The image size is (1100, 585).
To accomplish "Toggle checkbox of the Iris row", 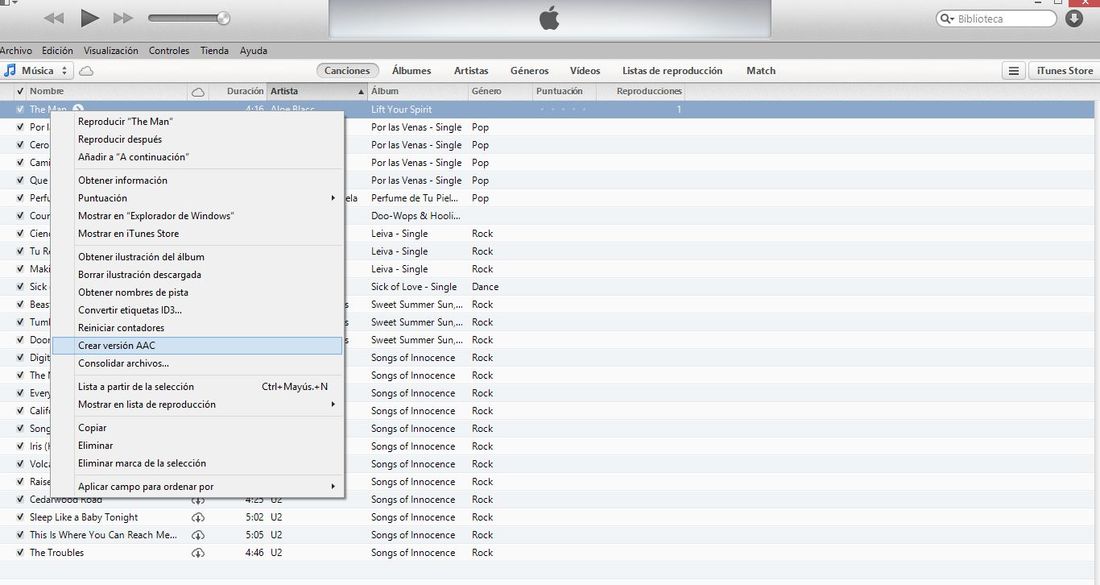I will click(x=20, y=446).
